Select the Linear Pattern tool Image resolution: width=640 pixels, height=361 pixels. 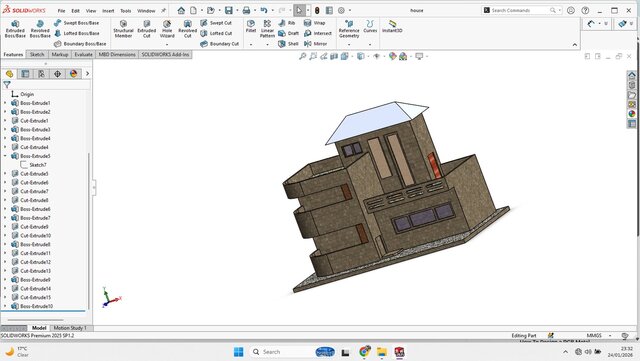click(x=267, y=29)
